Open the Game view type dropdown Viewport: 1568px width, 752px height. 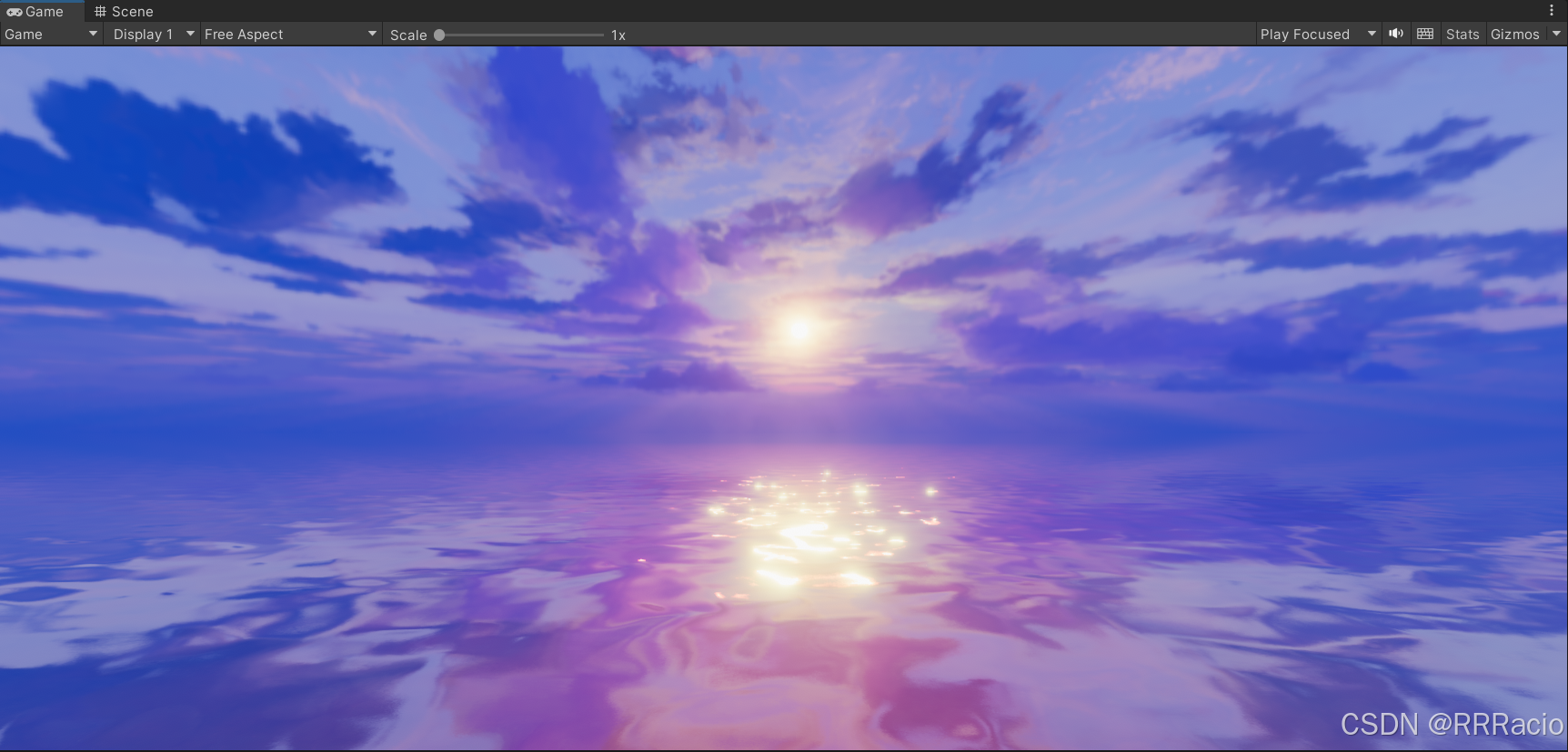(50, 34)
